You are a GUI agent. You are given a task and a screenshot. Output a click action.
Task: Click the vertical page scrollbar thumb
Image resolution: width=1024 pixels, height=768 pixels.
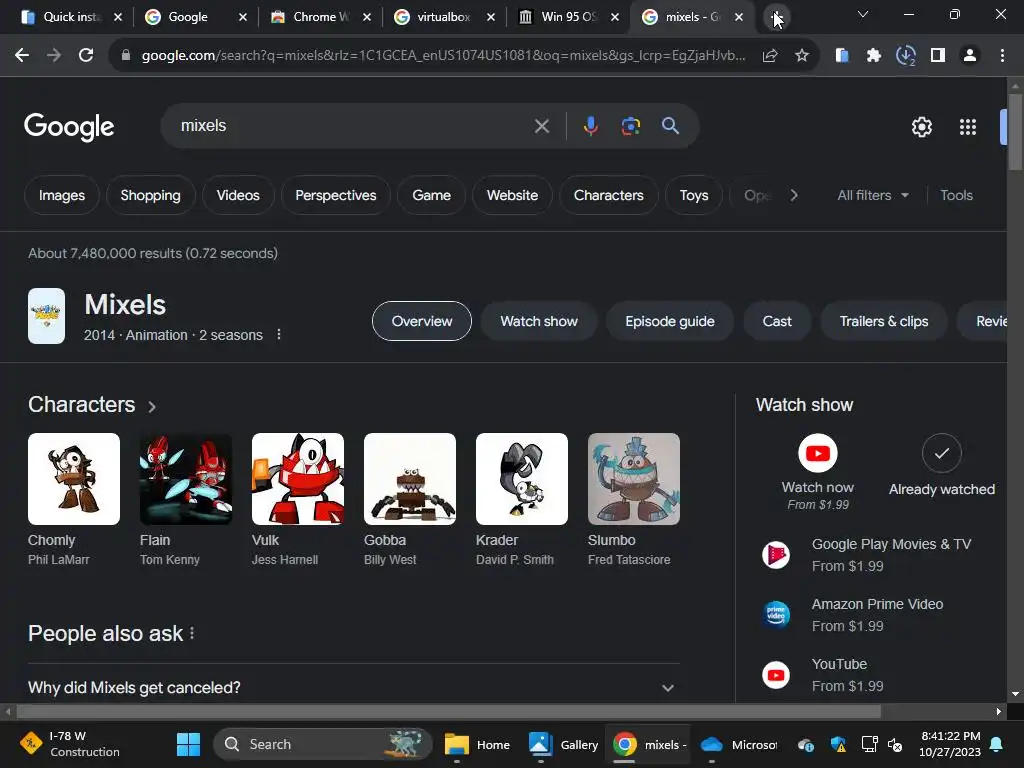click(1015, 132)
